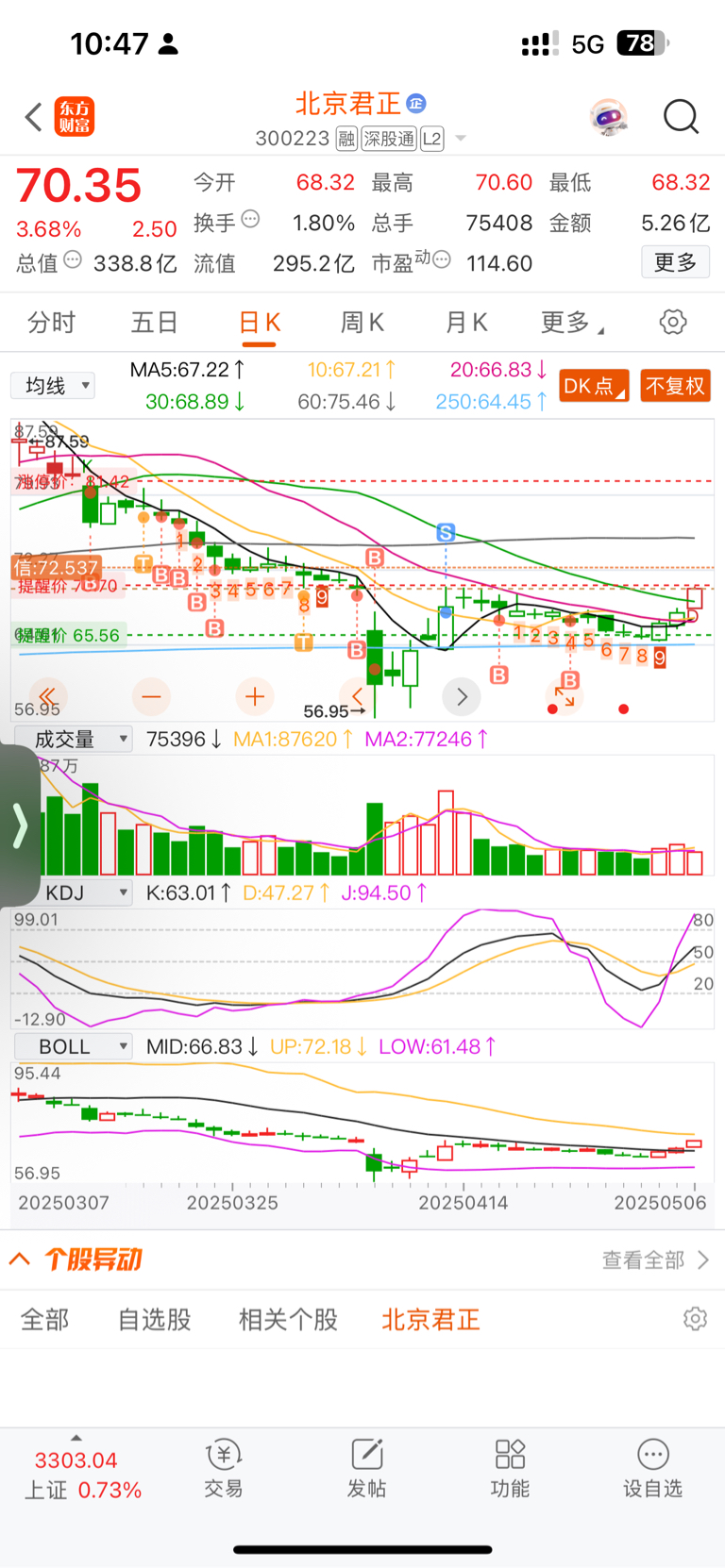Select 全部 filter tab
Viewport: 725px width, 1568px height.
point(45,1319)
